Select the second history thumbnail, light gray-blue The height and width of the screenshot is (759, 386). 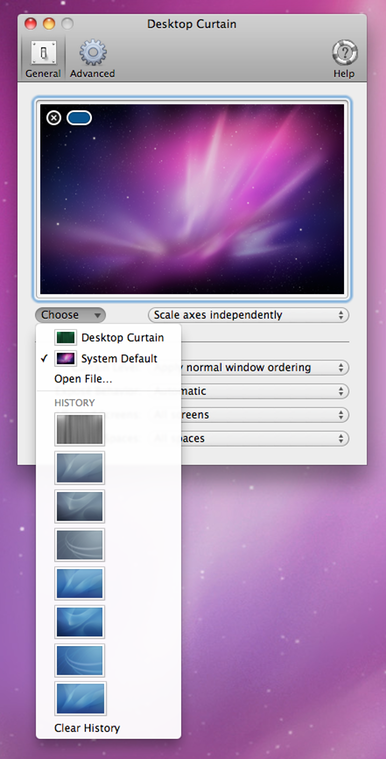79,468
